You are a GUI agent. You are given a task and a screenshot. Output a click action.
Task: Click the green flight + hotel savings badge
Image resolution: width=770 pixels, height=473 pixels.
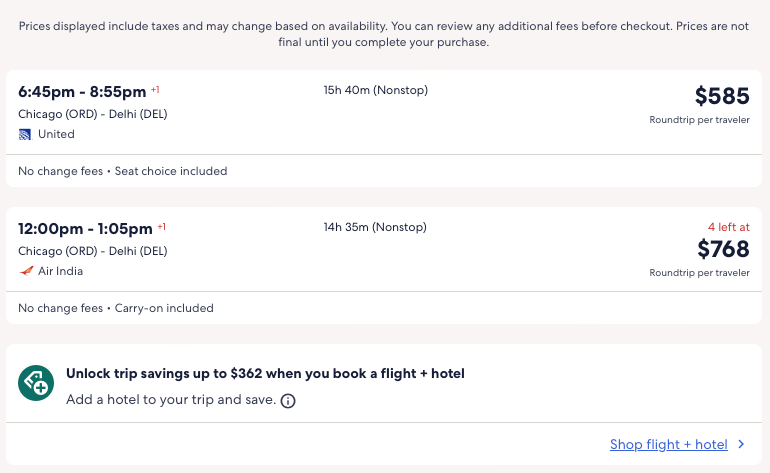pyautogui.click(x=36, y=383)
